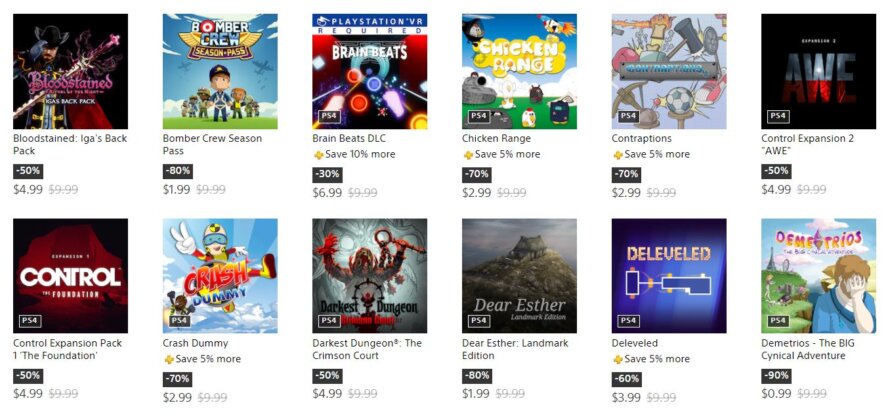Click PS4 badge on Dear Esther cover
Image resolution: width=890 pixels, height=420 pixels.
(479, 321)
